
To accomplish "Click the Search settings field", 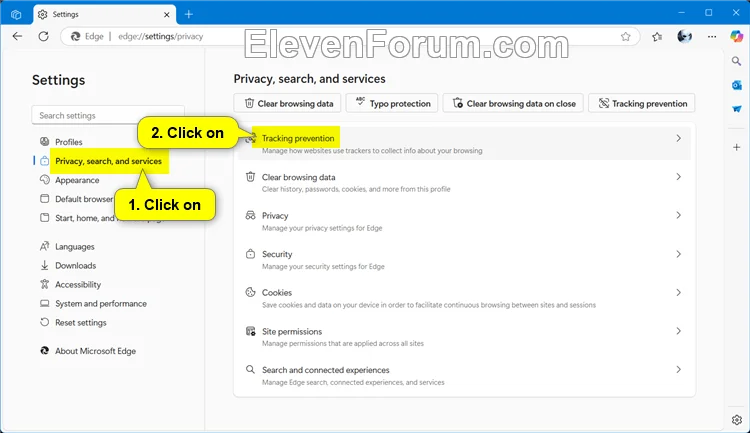I will pyautogui.click(x=108, y=115).
